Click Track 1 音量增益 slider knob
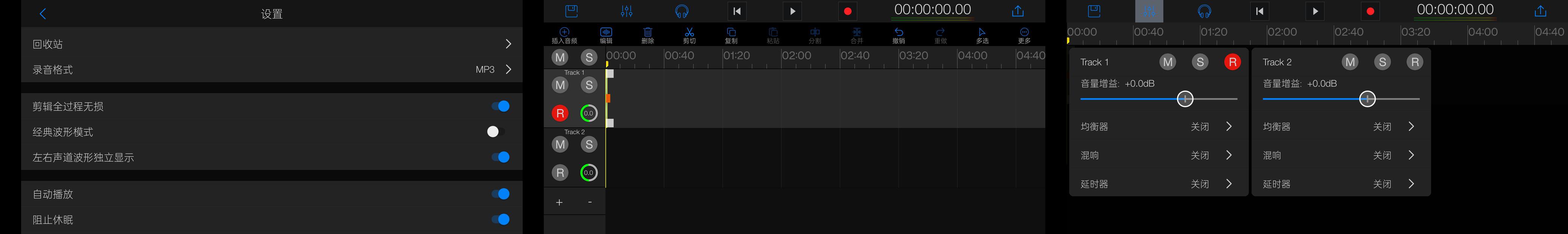This screenshot has height=234, width=1568. coord(1184,99)
